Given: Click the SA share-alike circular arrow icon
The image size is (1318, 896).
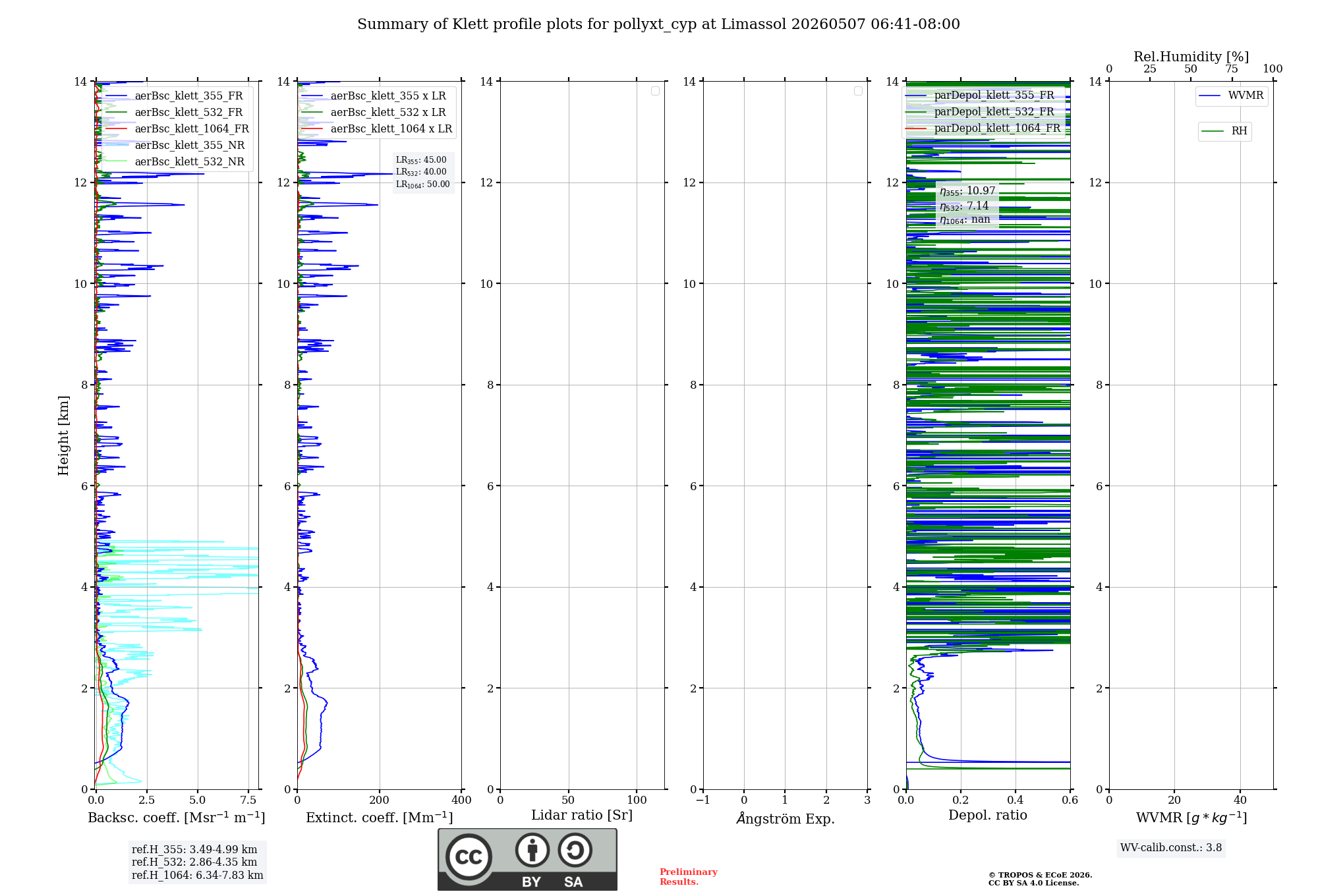Looking at the screenshot, I should pyautogui.click(x=575, y=850).
